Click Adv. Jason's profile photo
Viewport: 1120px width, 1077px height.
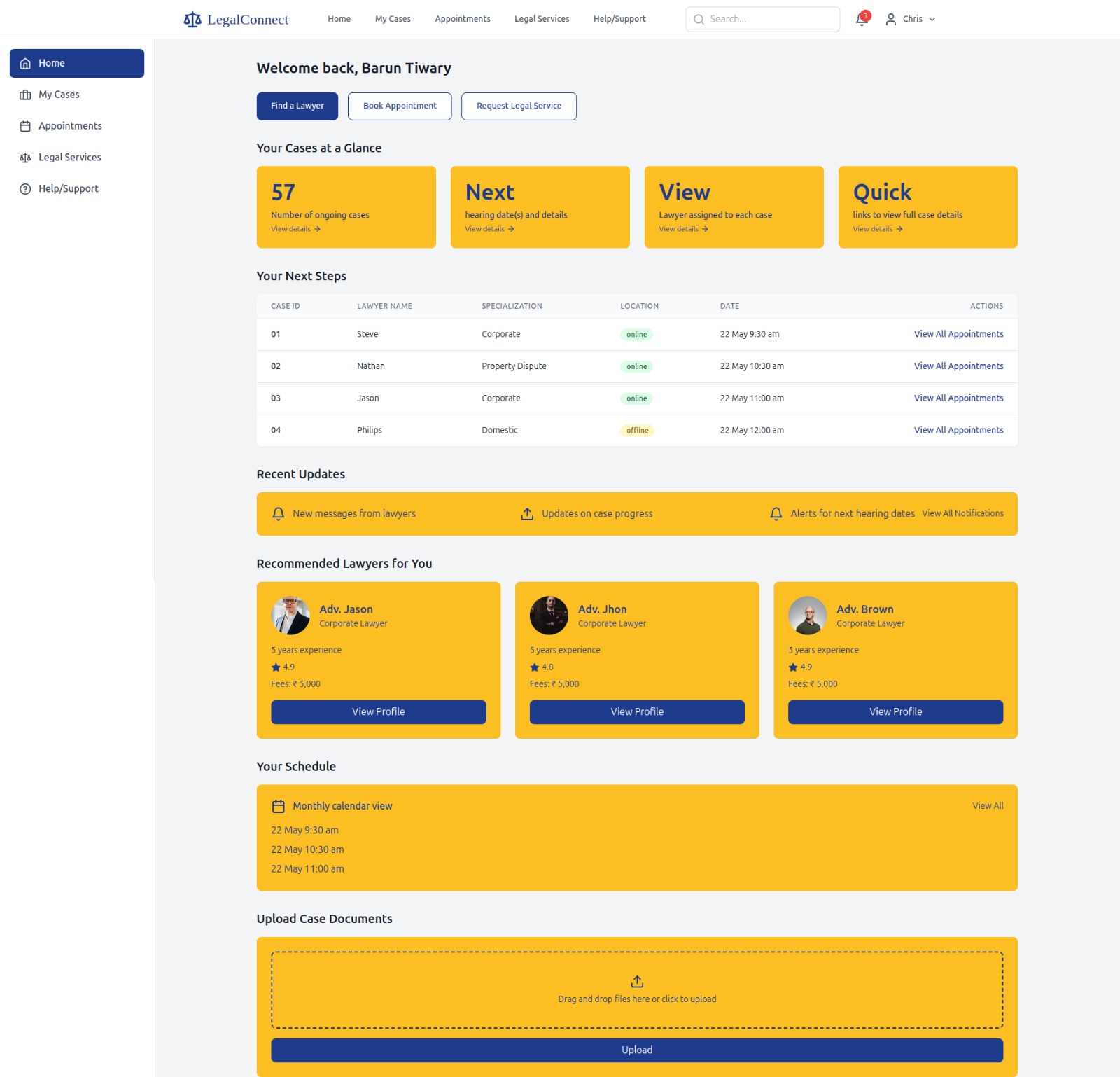click(290, 616)
